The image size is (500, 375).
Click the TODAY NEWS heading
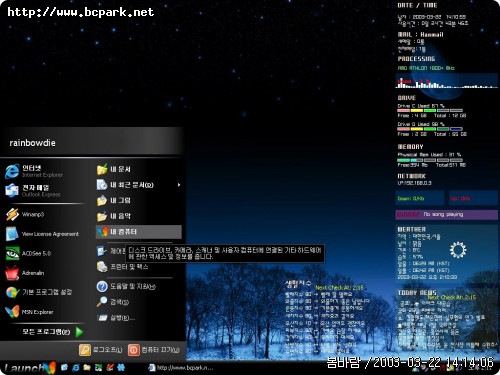point(417,293)
